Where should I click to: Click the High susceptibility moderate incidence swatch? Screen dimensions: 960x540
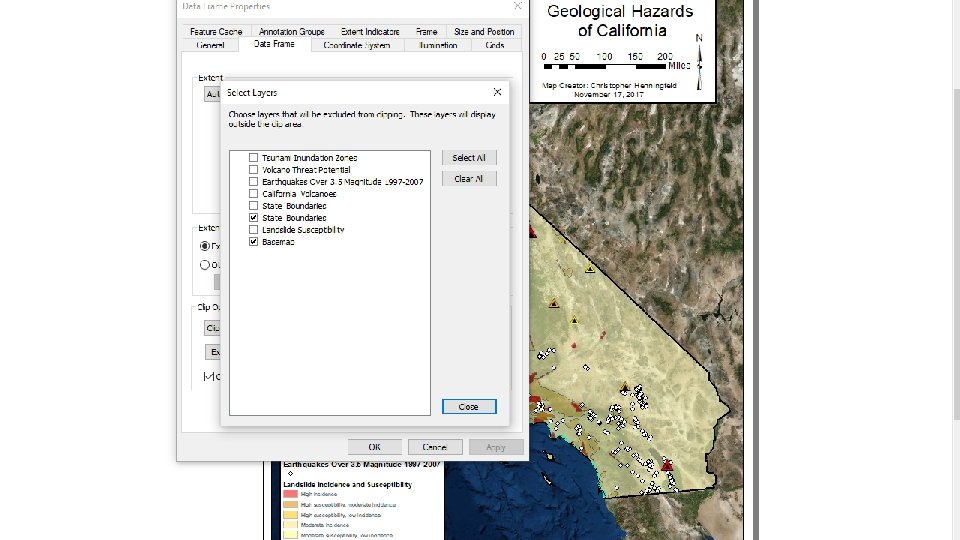290,504
